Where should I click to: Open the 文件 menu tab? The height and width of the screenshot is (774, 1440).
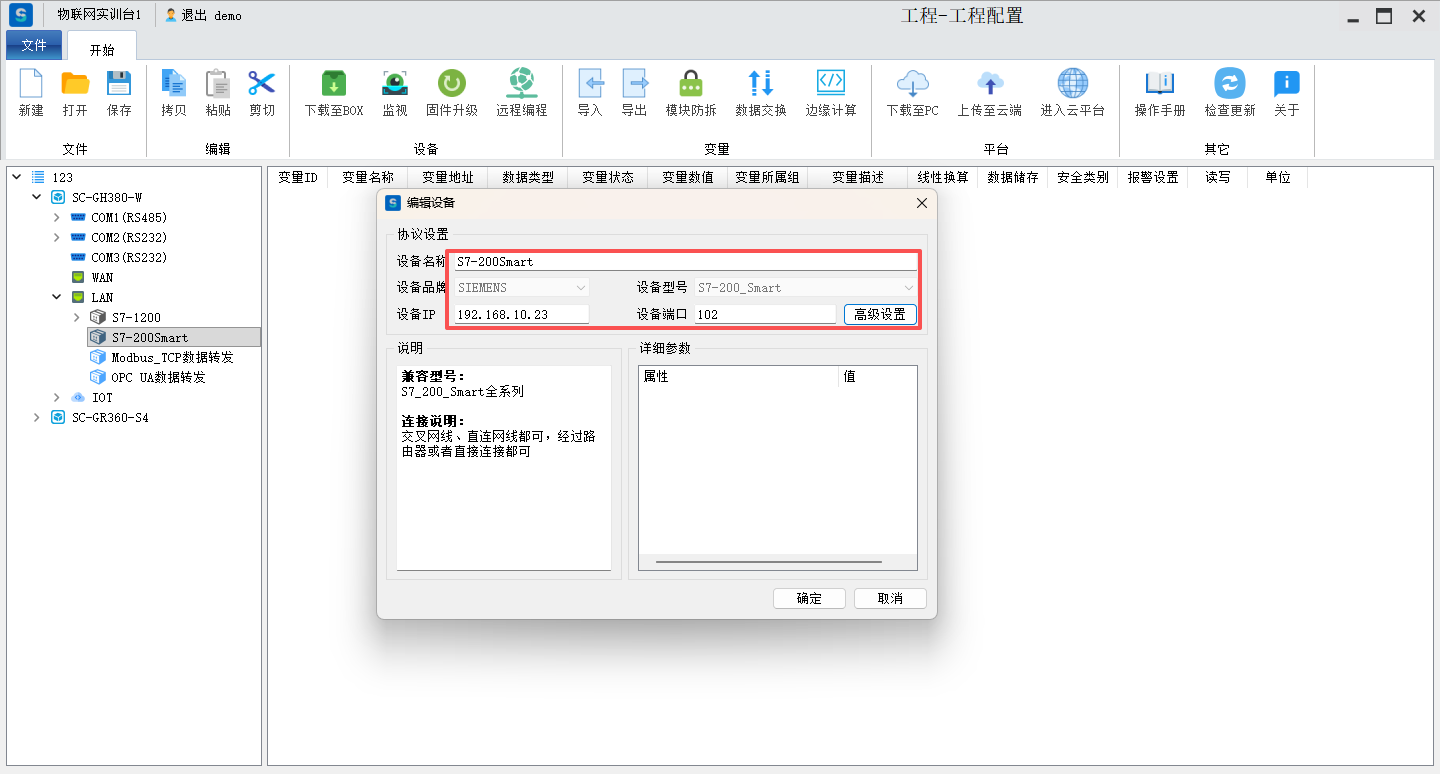point(34,46)
